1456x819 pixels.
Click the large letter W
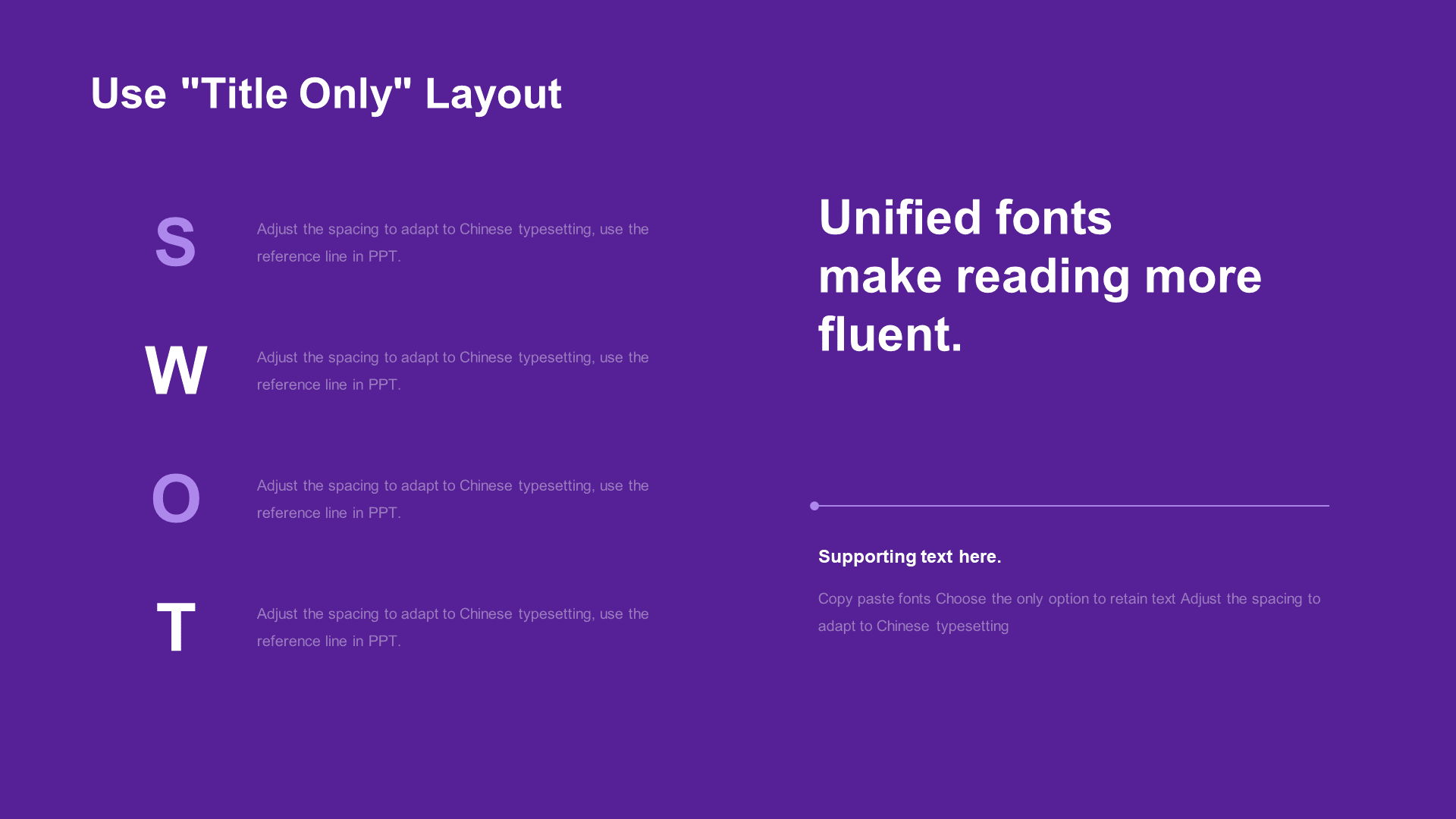pyautogui.click(x=176, y=370)
